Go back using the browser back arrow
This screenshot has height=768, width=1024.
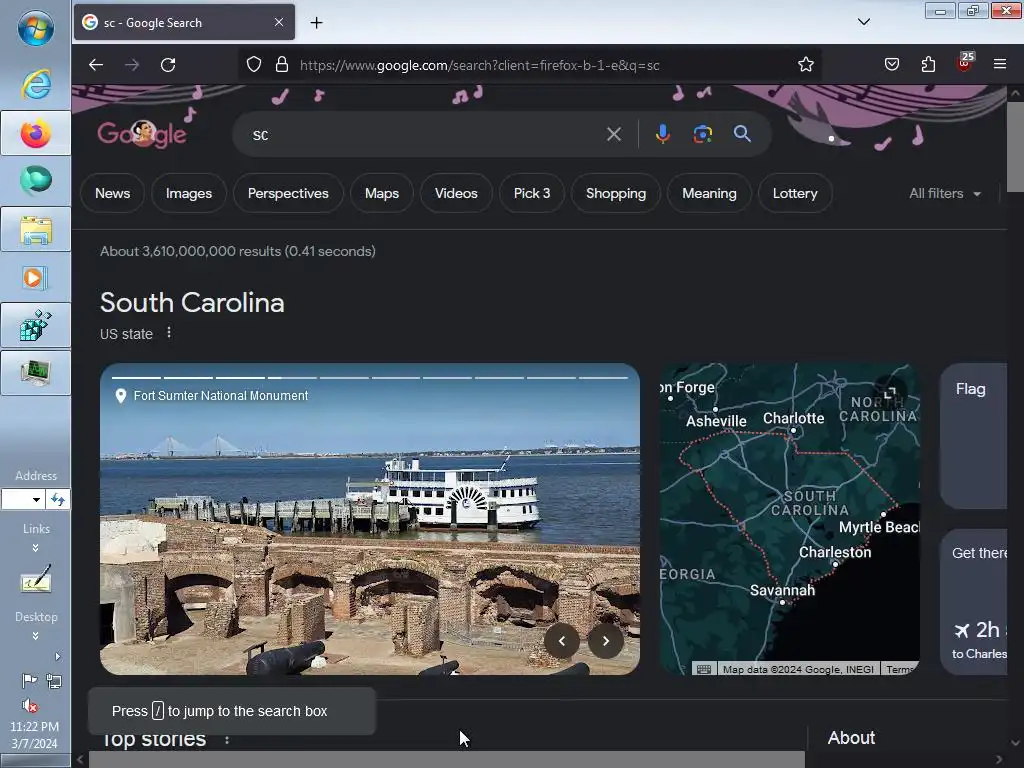[x=96, y=65]
